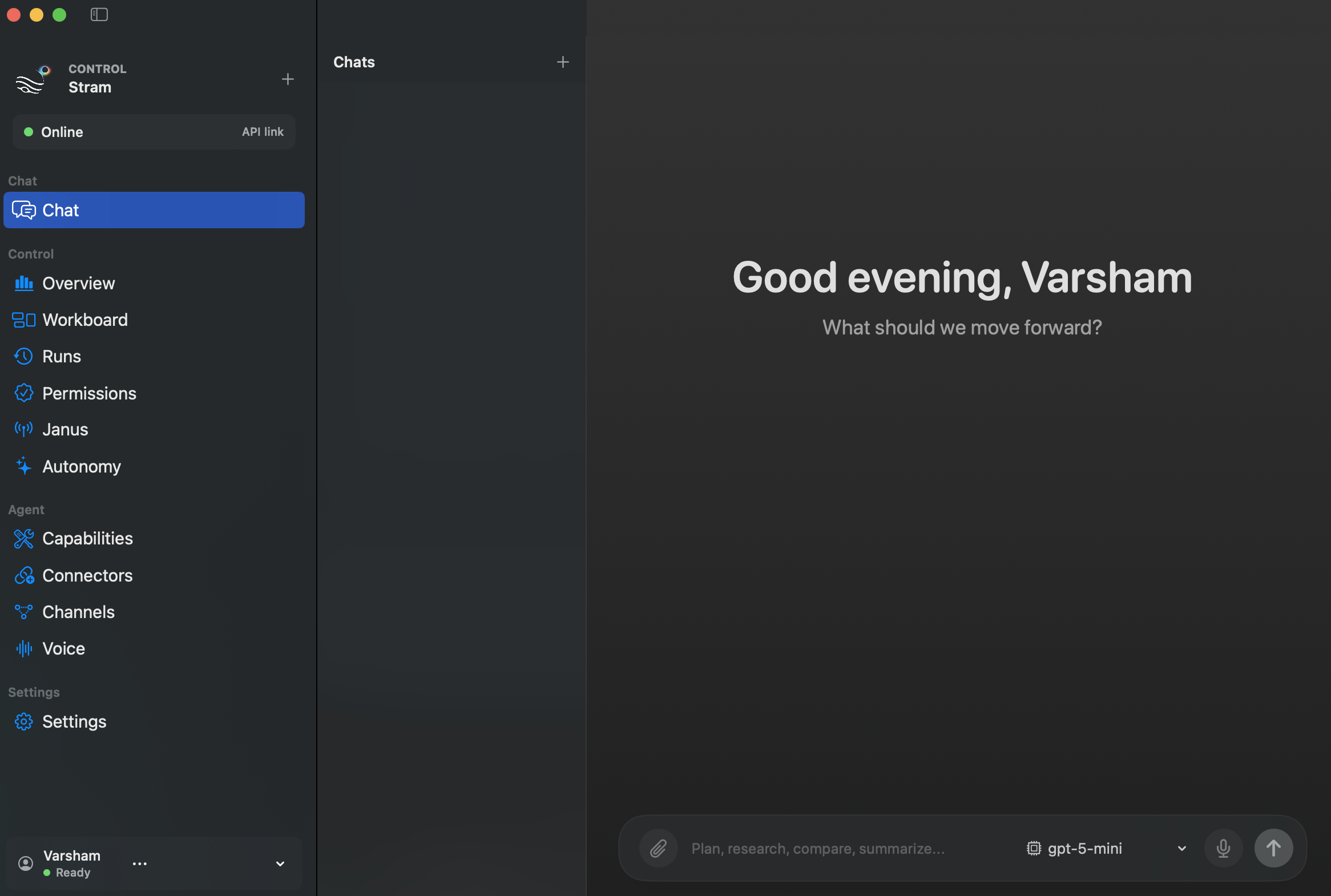
Task: Click the Connectors link icon
Action: pyautogui.click(x=24, y=575)
